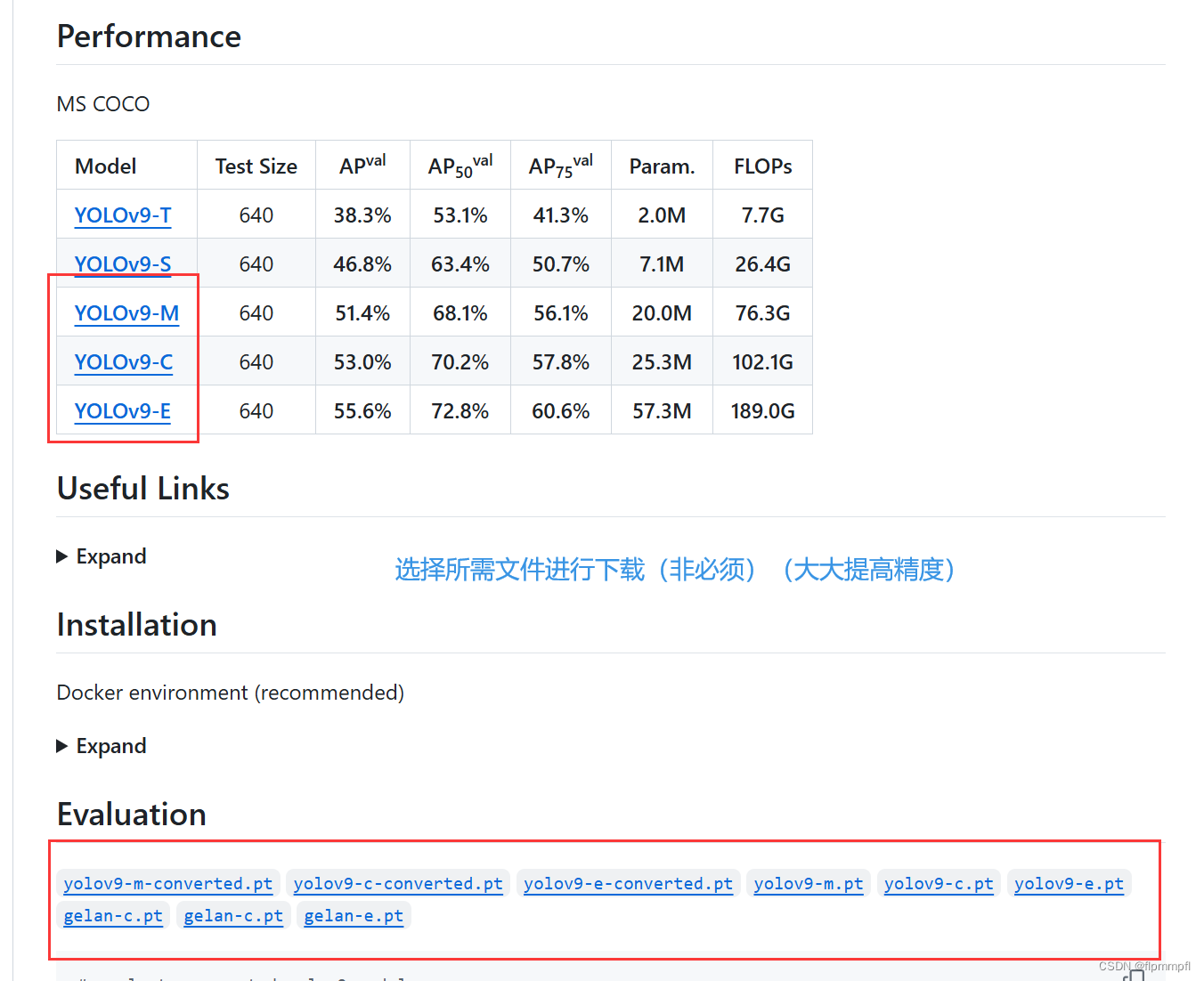Select the 55.6% cell for YOLOv9-E
The image size is (1204, 981).
tap(362, 411)
